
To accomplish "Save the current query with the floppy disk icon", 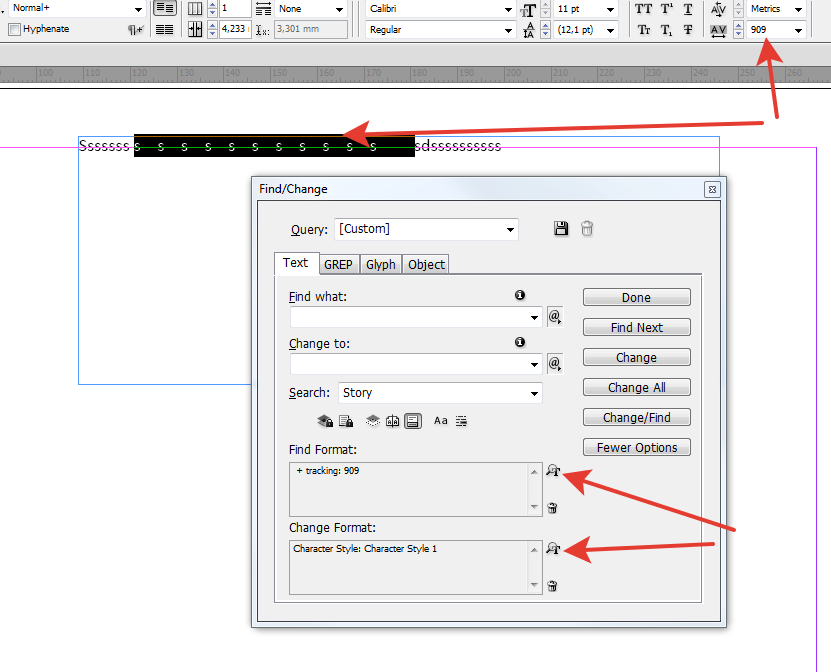I will 561,228.
